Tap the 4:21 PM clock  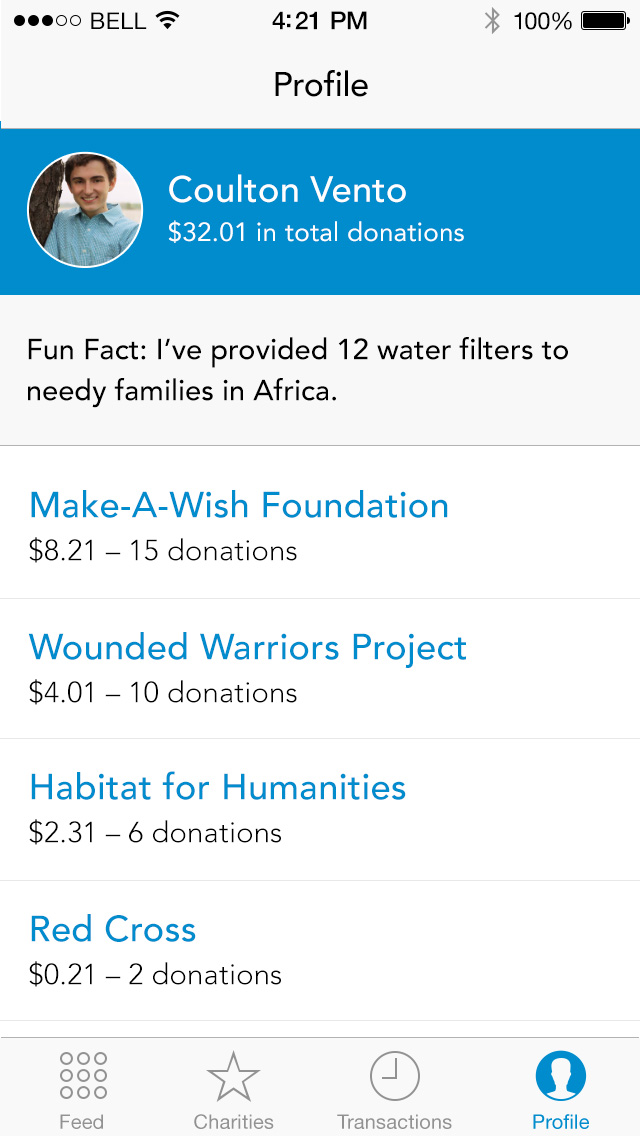click(x=319, y=21)
